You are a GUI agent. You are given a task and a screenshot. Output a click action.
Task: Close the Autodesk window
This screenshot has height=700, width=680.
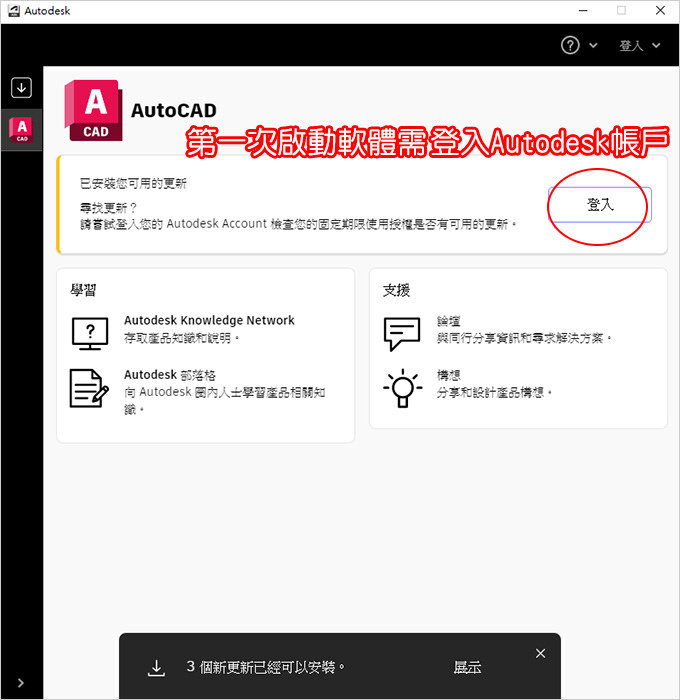point(660,11)
